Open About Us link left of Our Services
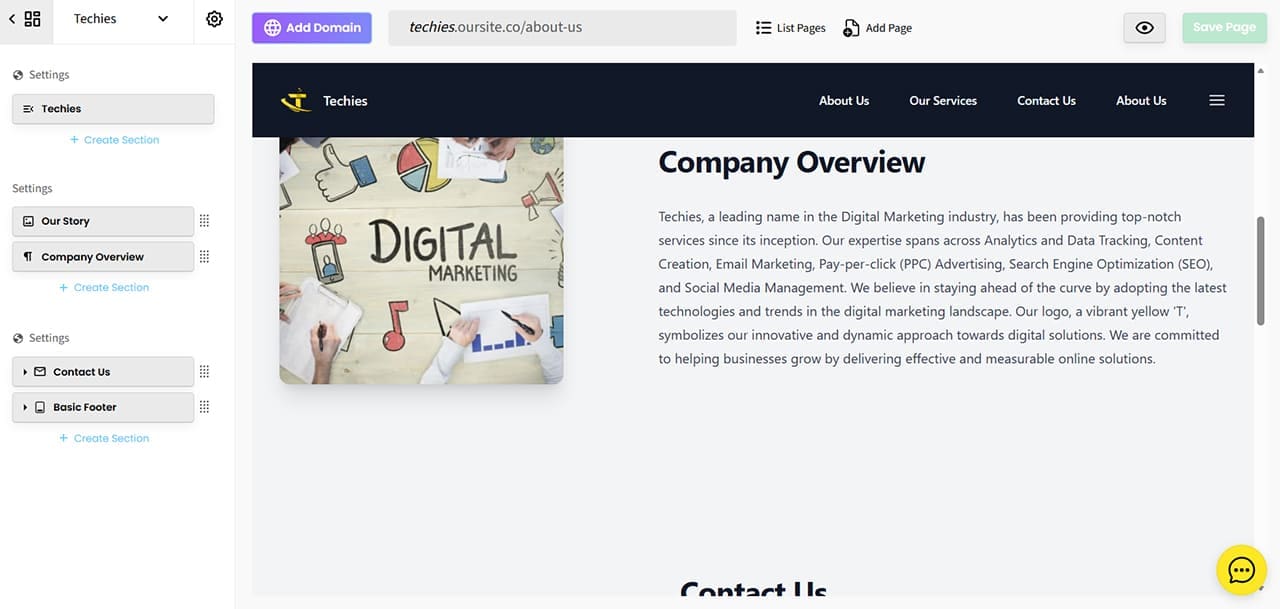This screenshot has height=609, width=1280. click(844, 101)
